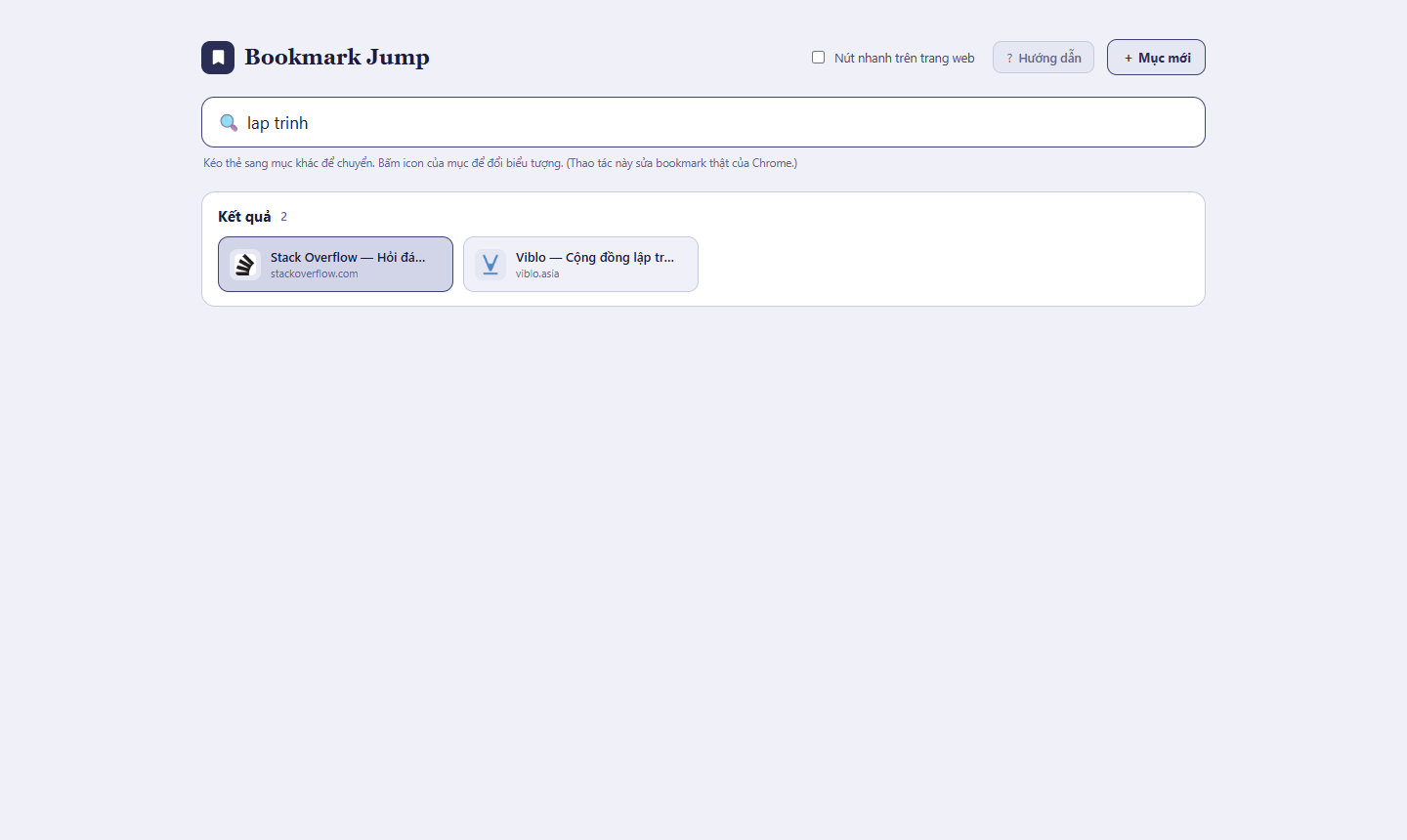Click the 'Bookmark Jump' title text
The height and width of the screenshot is (840, 1407).
pos(337,58)
